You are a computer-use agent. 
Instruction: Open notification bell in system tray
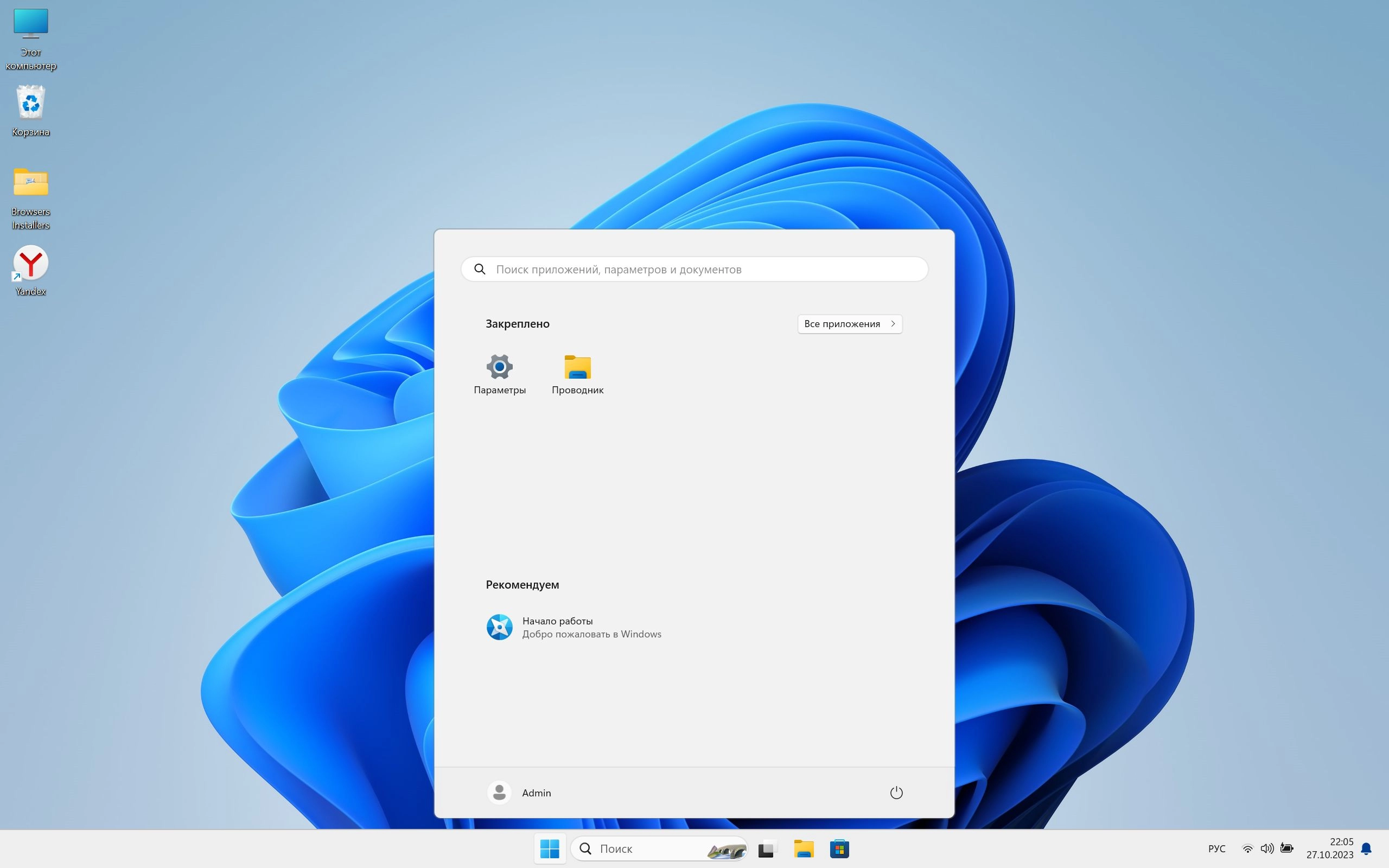tap(1367, 848)
